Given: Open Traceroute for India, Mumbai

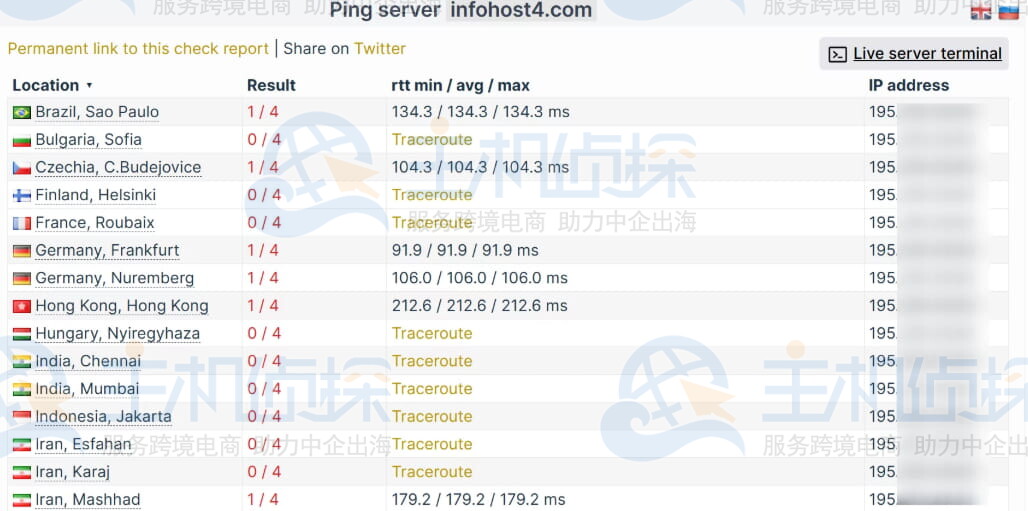Looking at the screenshot, I should pos(432,389).
